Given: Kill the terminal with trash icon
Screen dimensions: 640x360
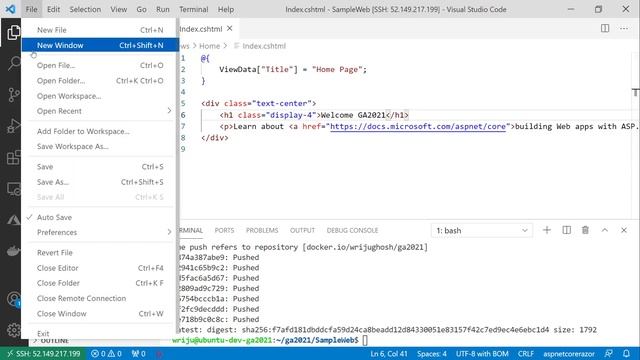Looking at the screenshot, I should pyautogui.click(x=585, y=230).
